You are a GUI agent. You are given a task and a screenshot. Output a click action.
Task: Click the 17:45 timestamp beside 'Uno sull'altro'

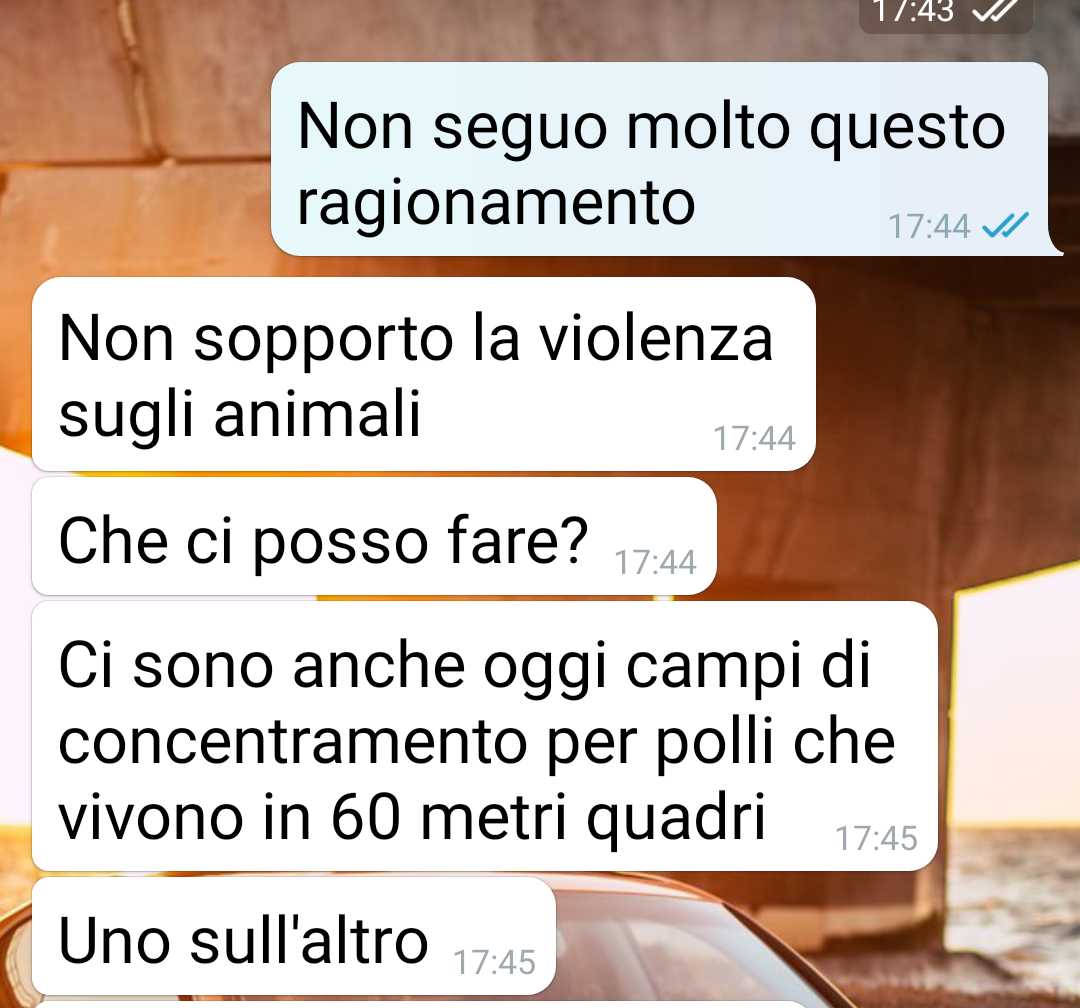point(495,962)
